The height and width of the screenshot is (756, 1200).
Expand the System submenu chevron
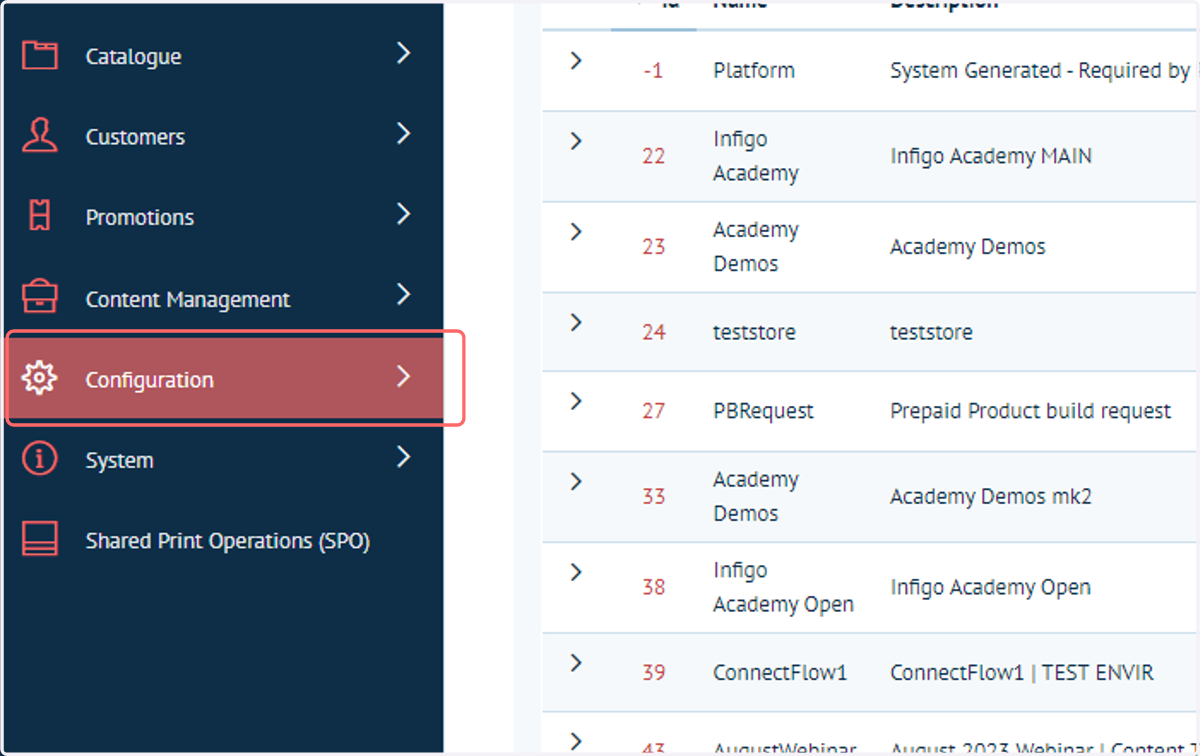(403, 457)
